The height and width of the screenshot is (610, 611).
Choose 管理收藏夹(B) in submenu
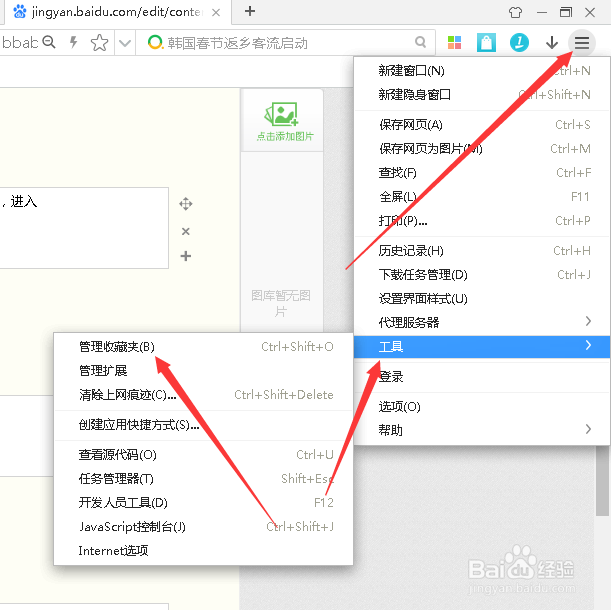click(x=203, y=347)
